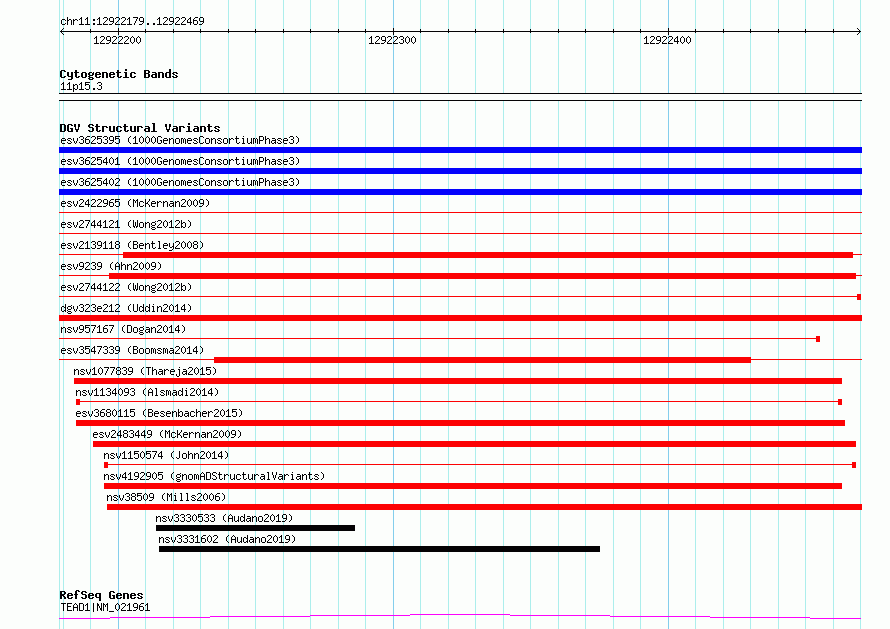Open the nsv3330533 (Audano2019) label
Image resolution: width=890 pixels, height=629 pixels.
pyautogui.click(x=224, y=518)
